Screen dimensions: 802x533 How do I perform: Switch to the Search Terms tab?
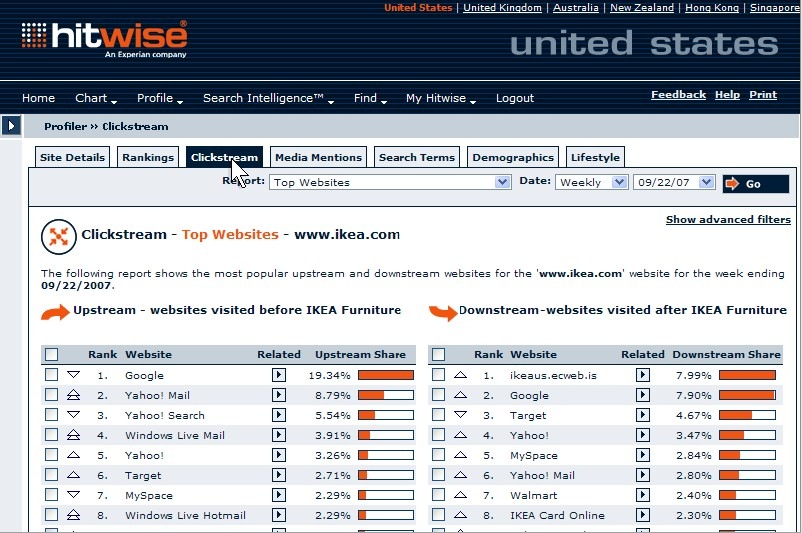click(417, 157)
